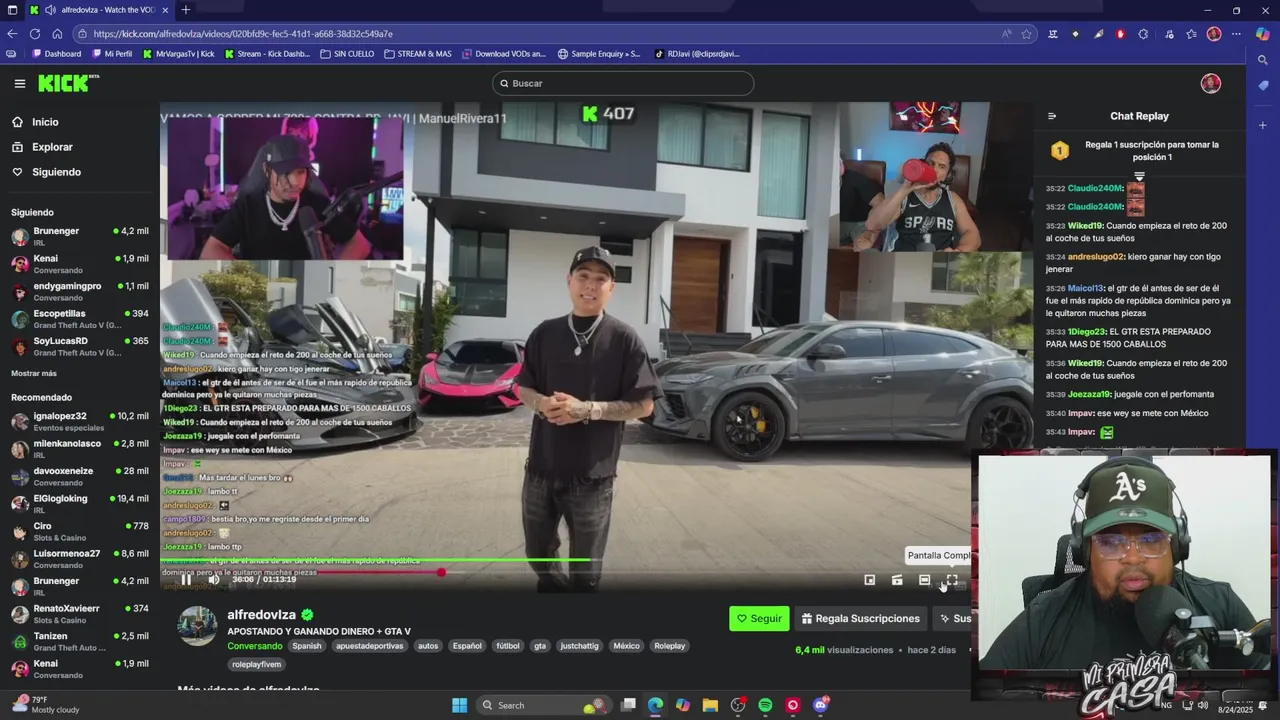Open a new browser tab
This screenshot has height=720, width=1280.
[185, 10]
